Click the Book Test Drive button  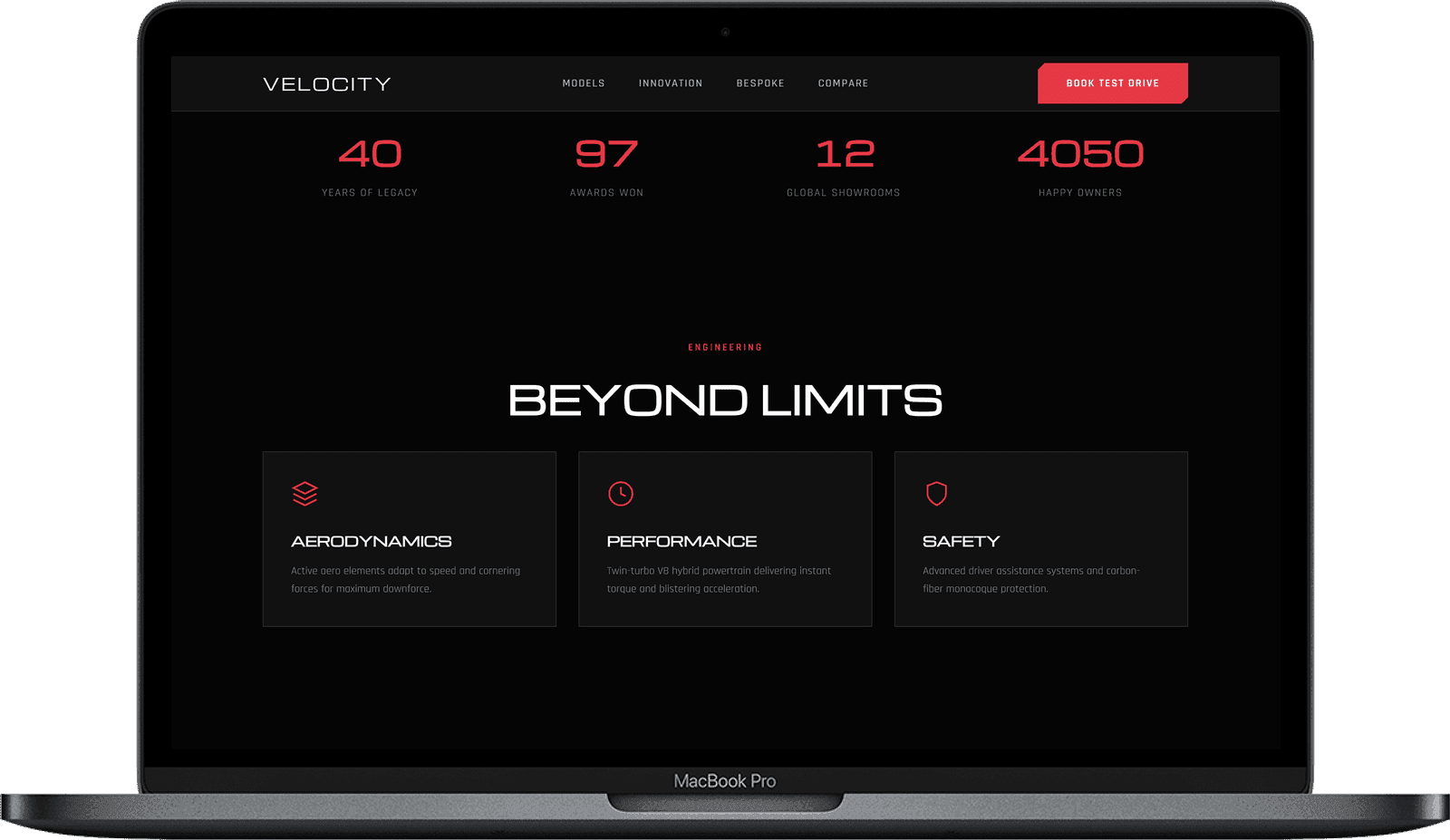1113,83
